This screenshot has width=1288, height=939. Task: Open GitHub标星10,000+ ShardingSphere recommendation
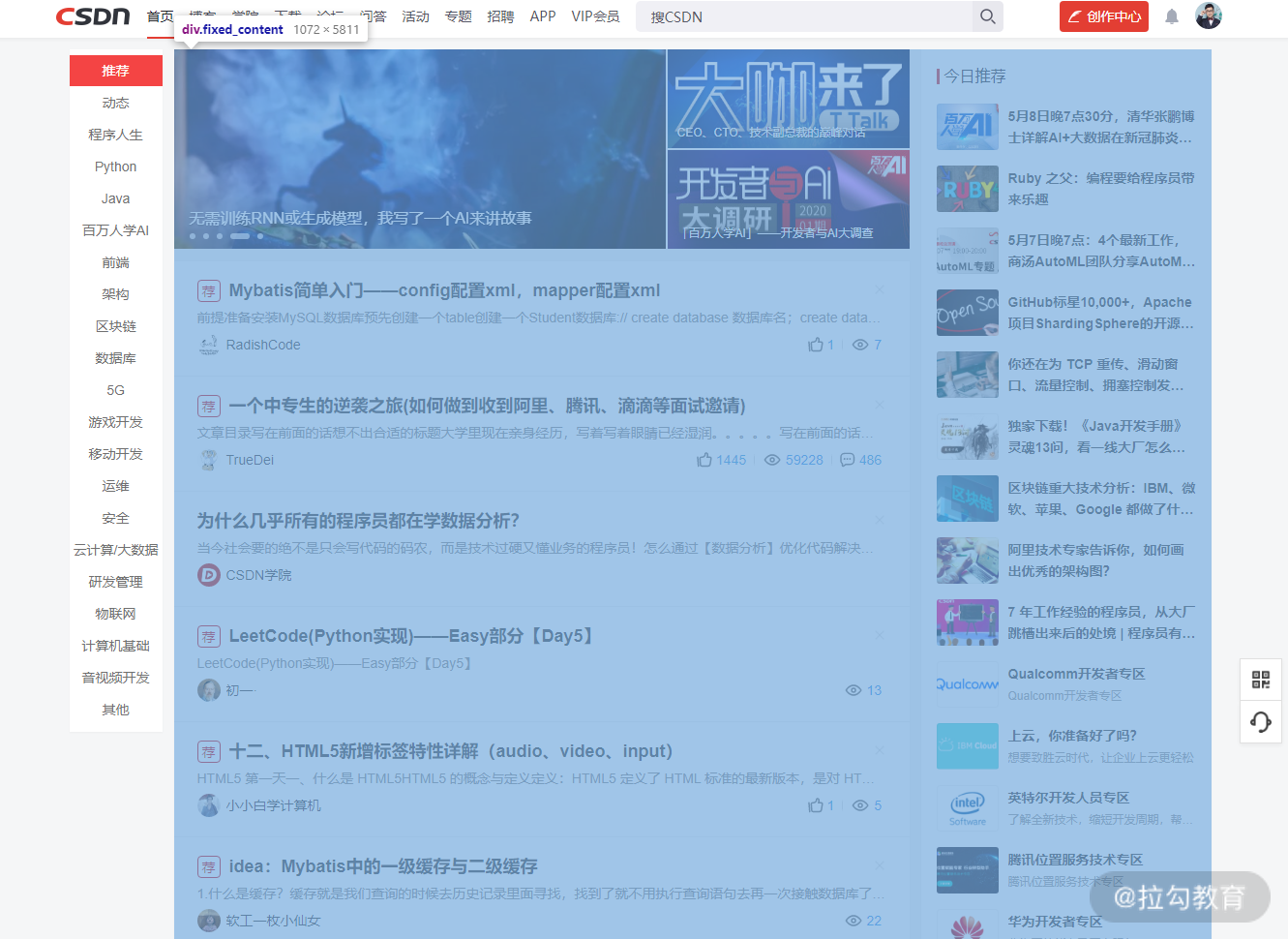1101,313
